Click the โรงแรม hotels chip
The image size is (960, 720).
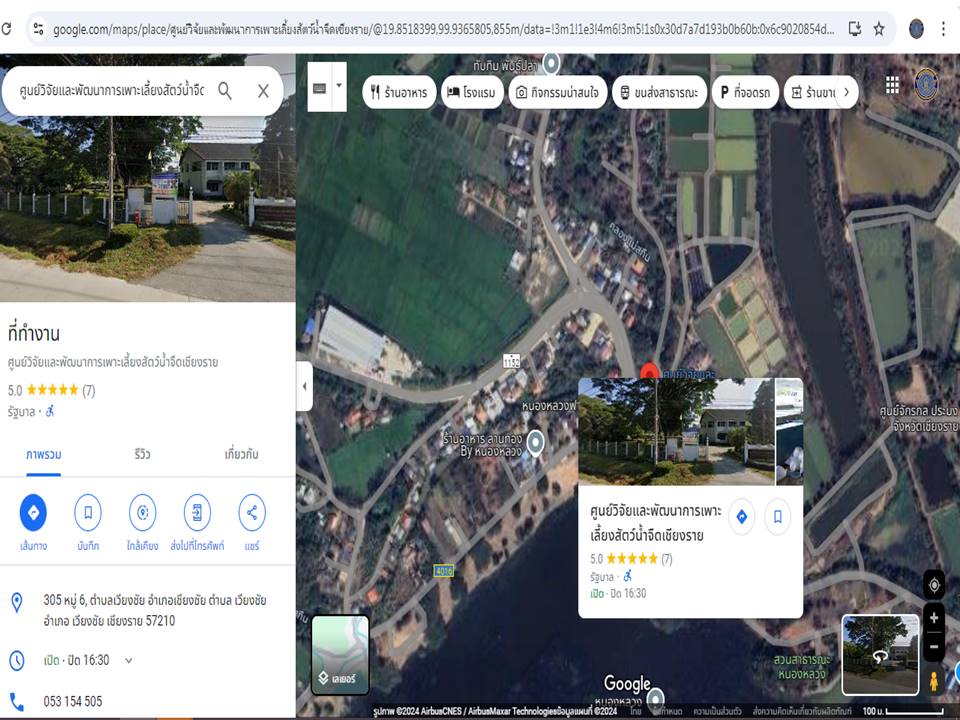pos(472,92)
